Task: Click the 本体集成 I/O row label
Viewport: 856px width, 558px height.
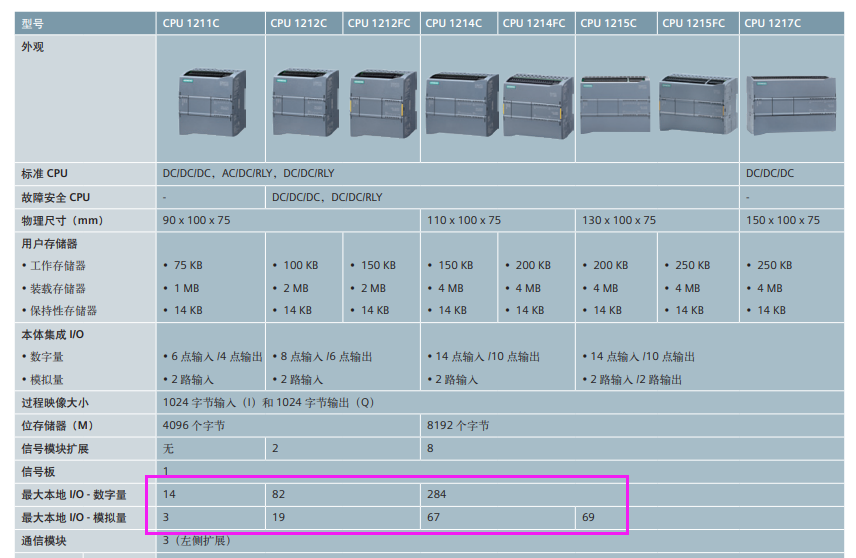Action: [52, 335]
